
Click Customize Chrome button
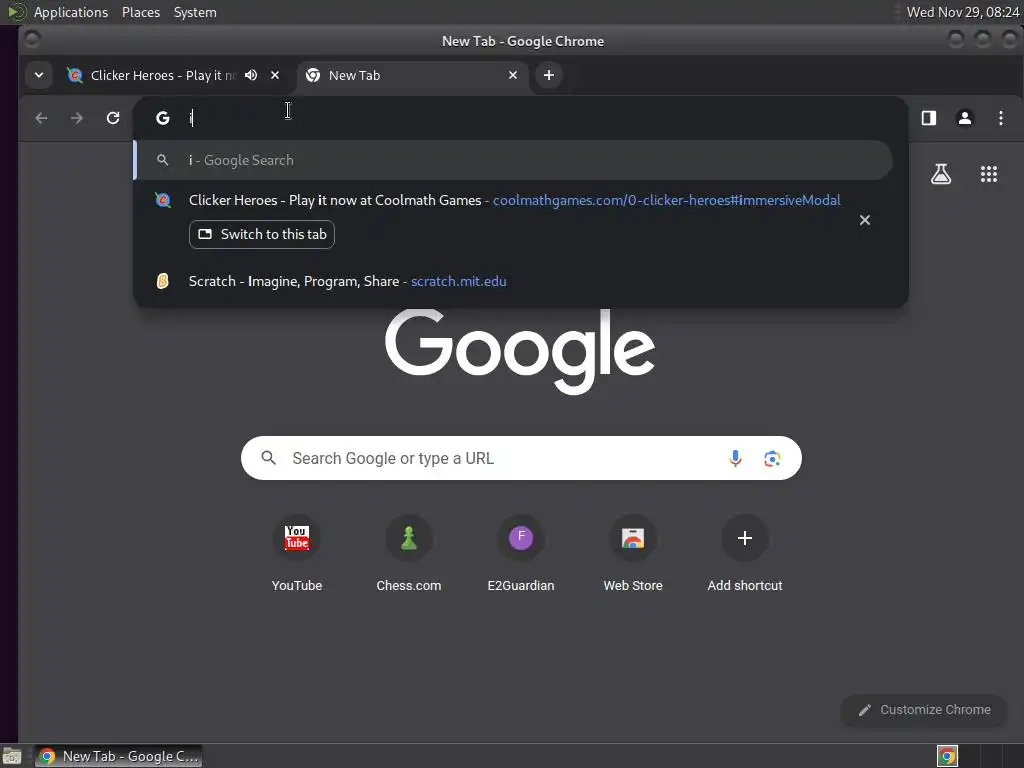[x=924, y=710]
